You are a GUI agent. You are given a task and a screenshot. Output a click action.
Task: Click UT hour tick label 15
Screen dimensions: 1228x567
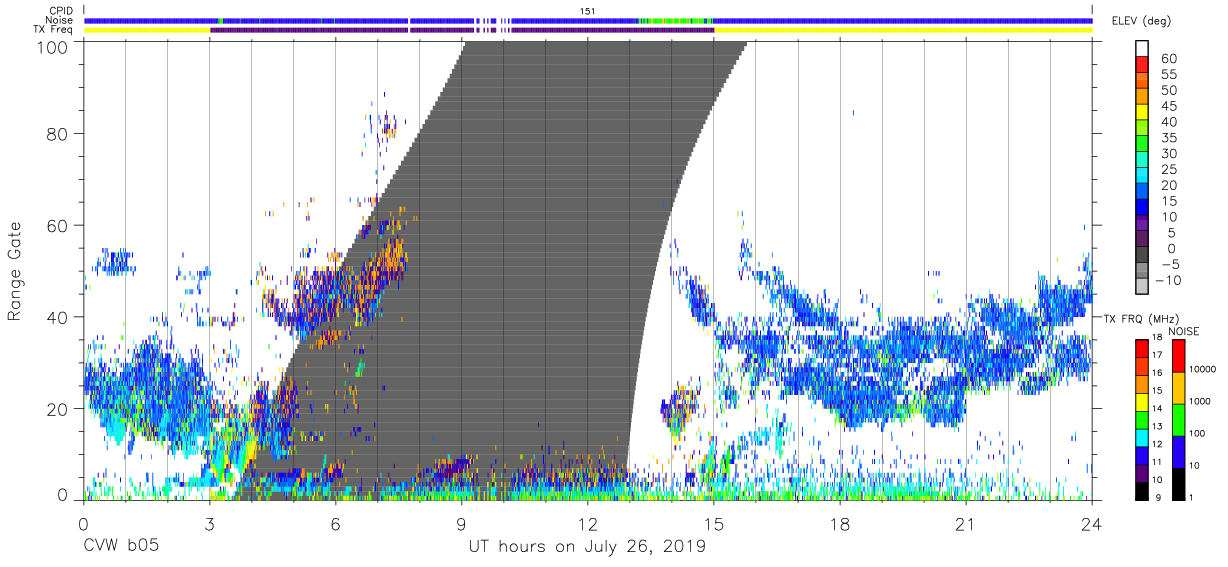point(714,524)
